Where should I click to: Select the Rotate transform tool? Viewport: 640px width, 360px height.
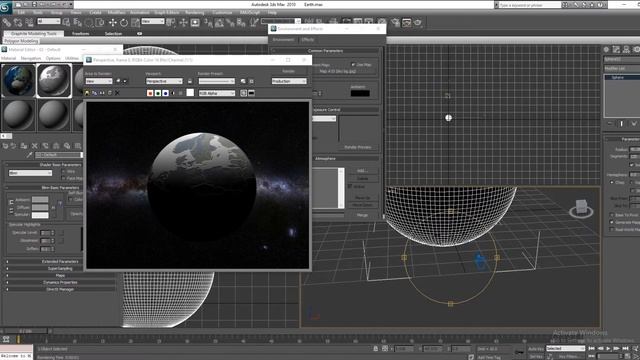(124, 23)
